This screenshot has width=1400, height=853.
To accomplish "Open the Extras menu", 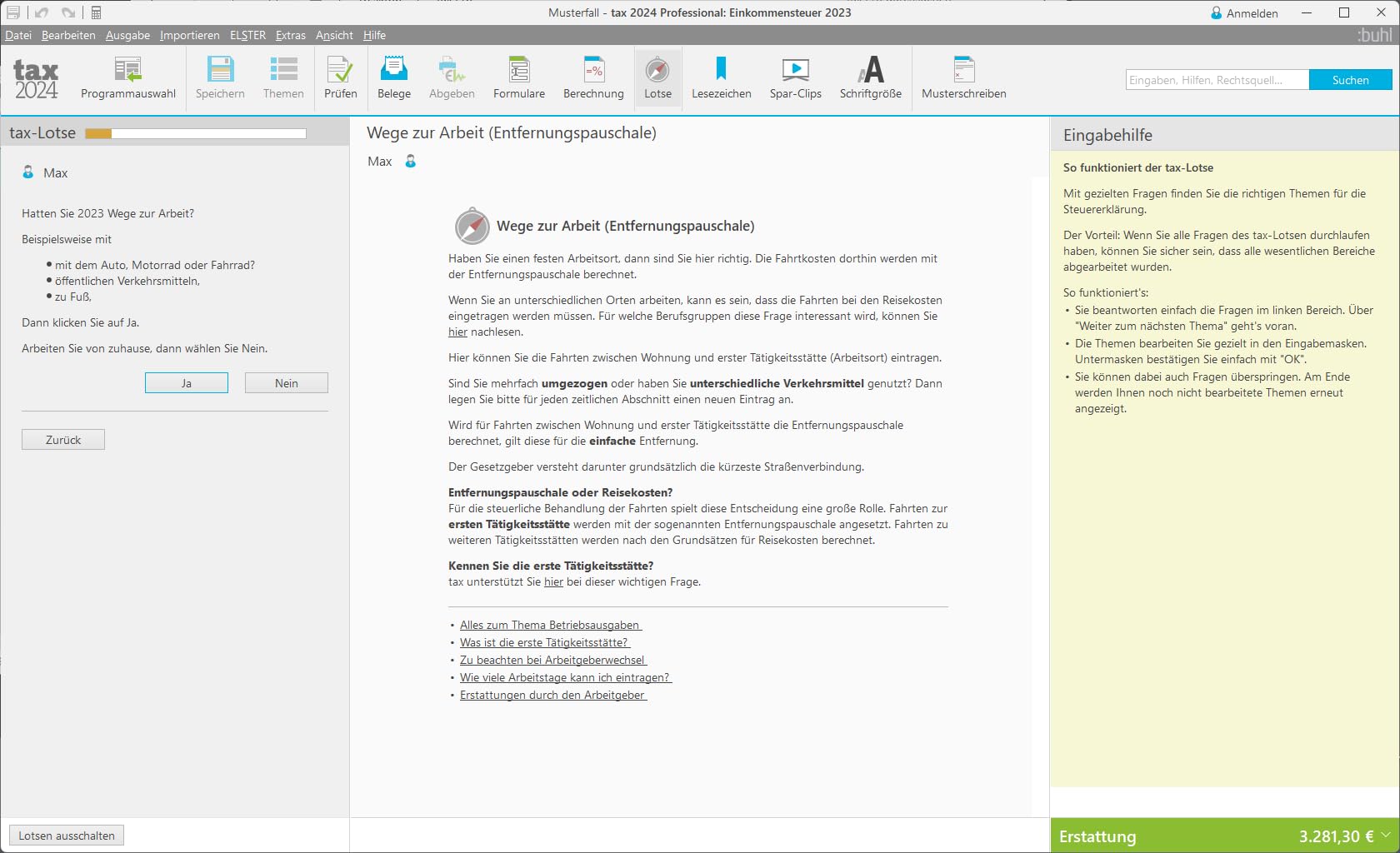I will click(291, 35).
